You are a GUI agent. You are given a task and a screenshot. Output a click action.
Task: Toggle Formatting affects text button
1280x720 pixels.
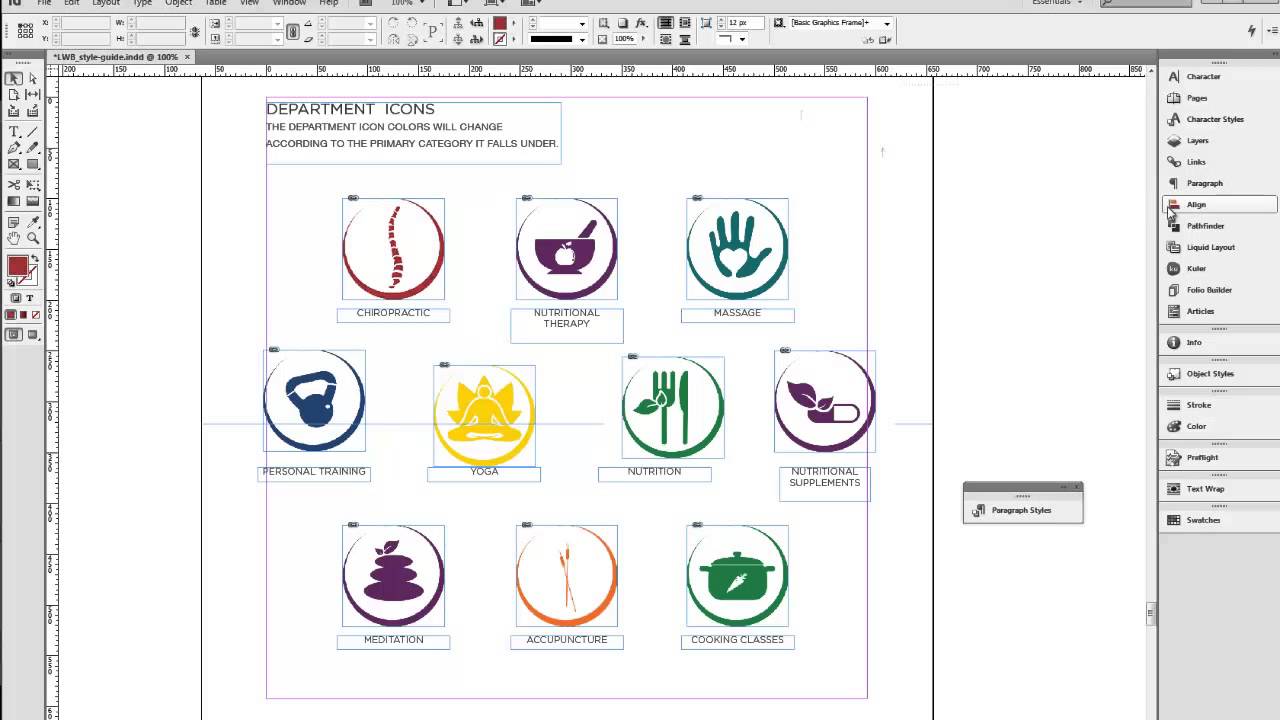[30, 298]
